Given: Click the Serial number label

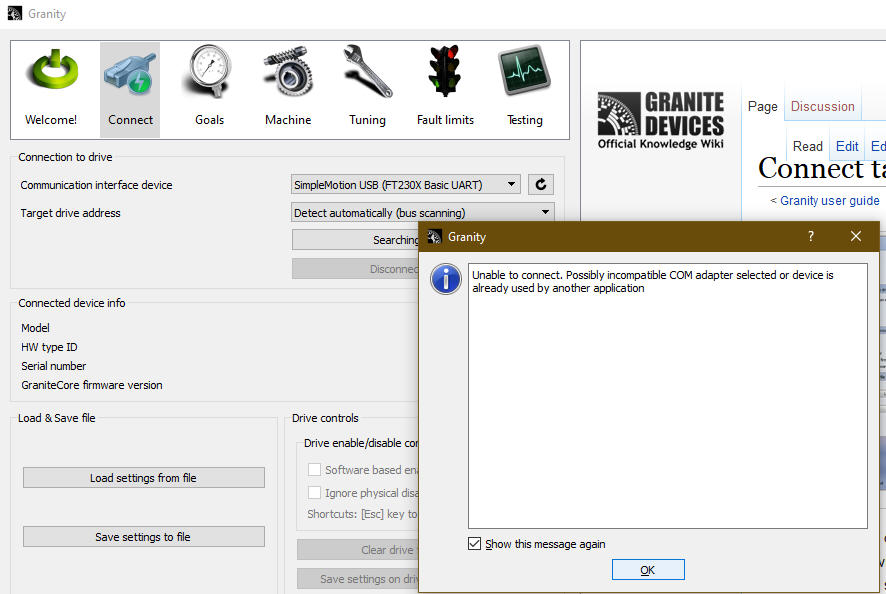Looking at the screenshot, I should click(x=54, y=366).
